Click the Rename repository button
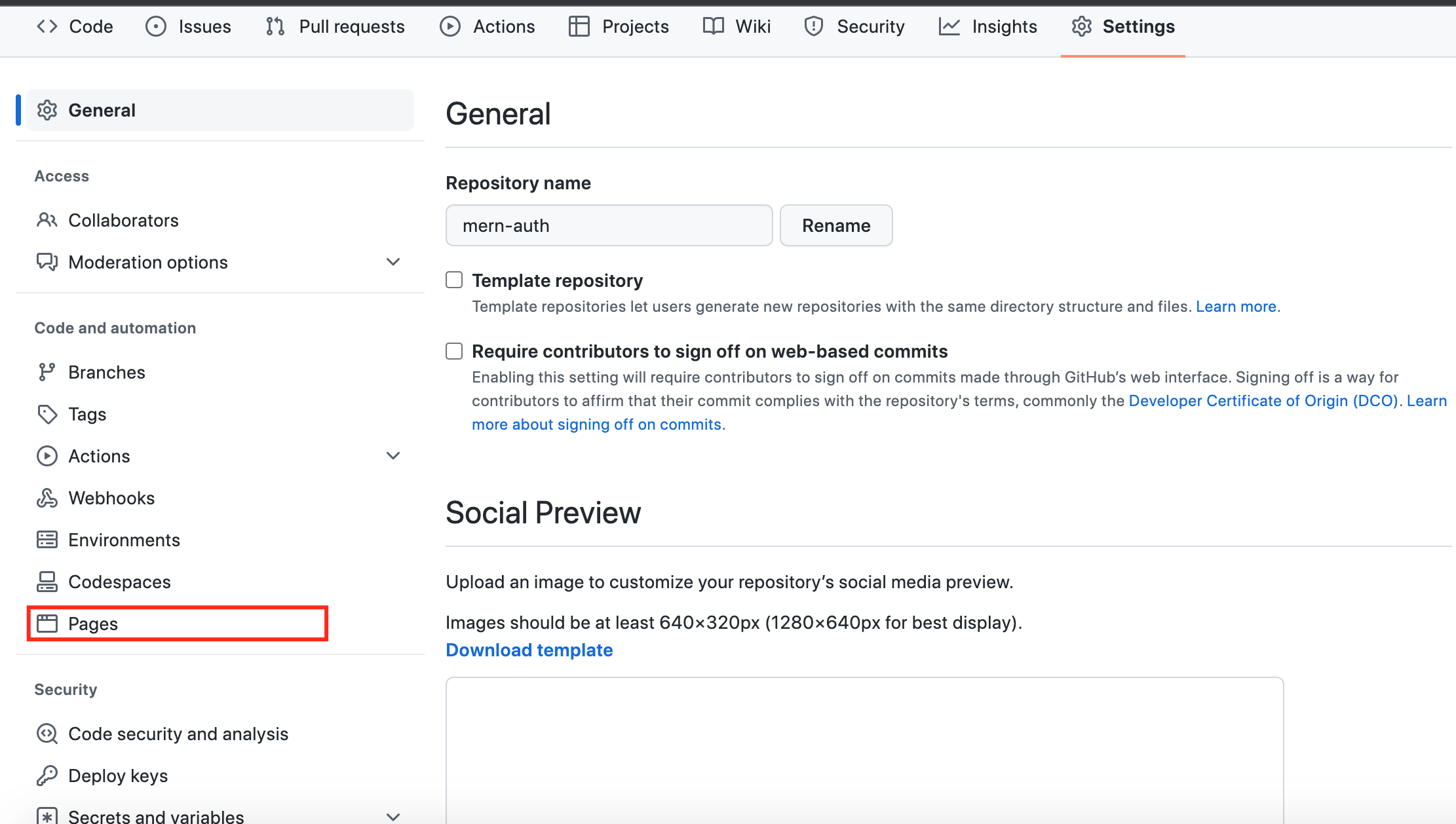Image resolution: width=1456 pixels, height=824 pixels. coord(836,225)
